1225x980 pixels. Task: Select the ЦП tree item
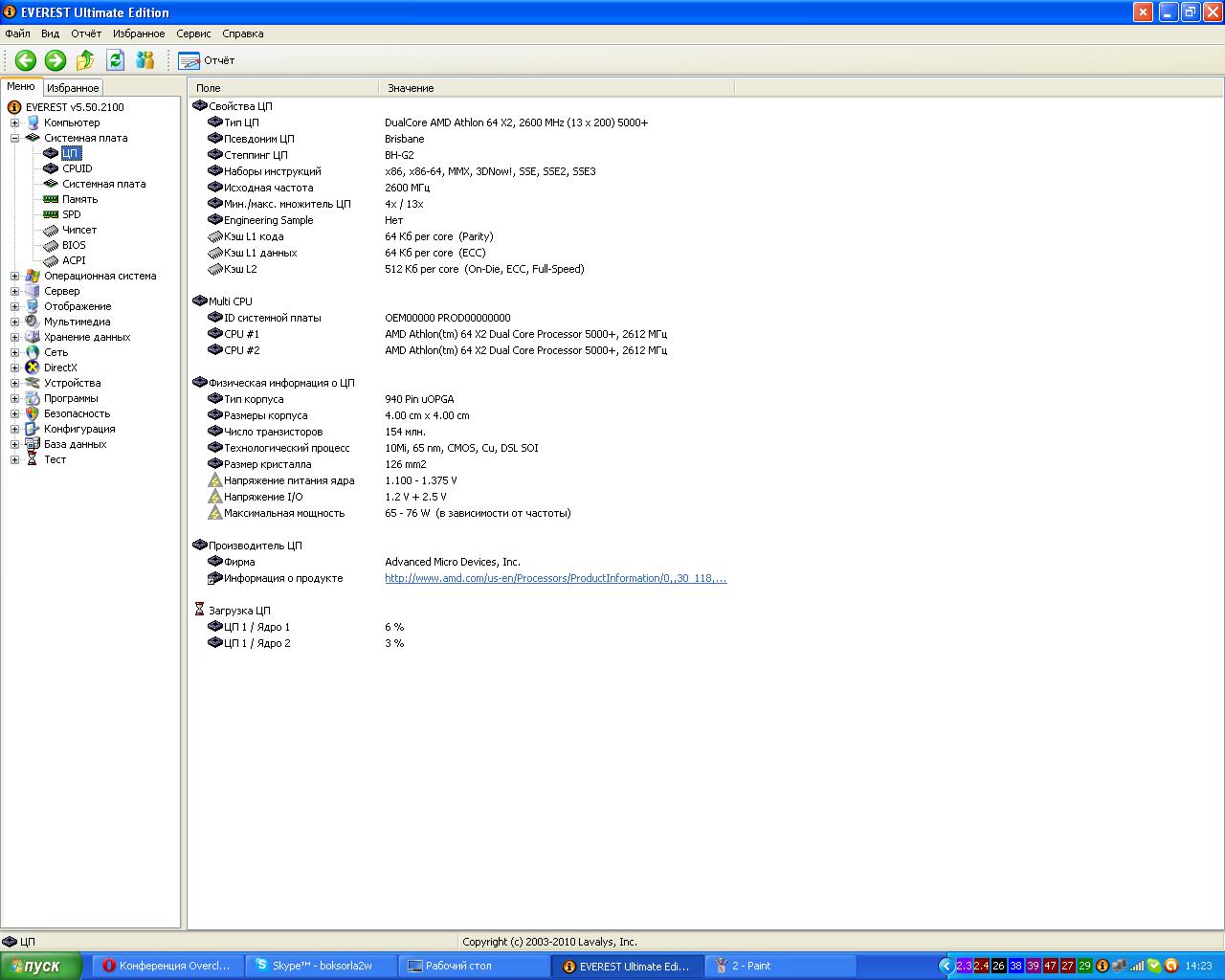coord(70,153)
